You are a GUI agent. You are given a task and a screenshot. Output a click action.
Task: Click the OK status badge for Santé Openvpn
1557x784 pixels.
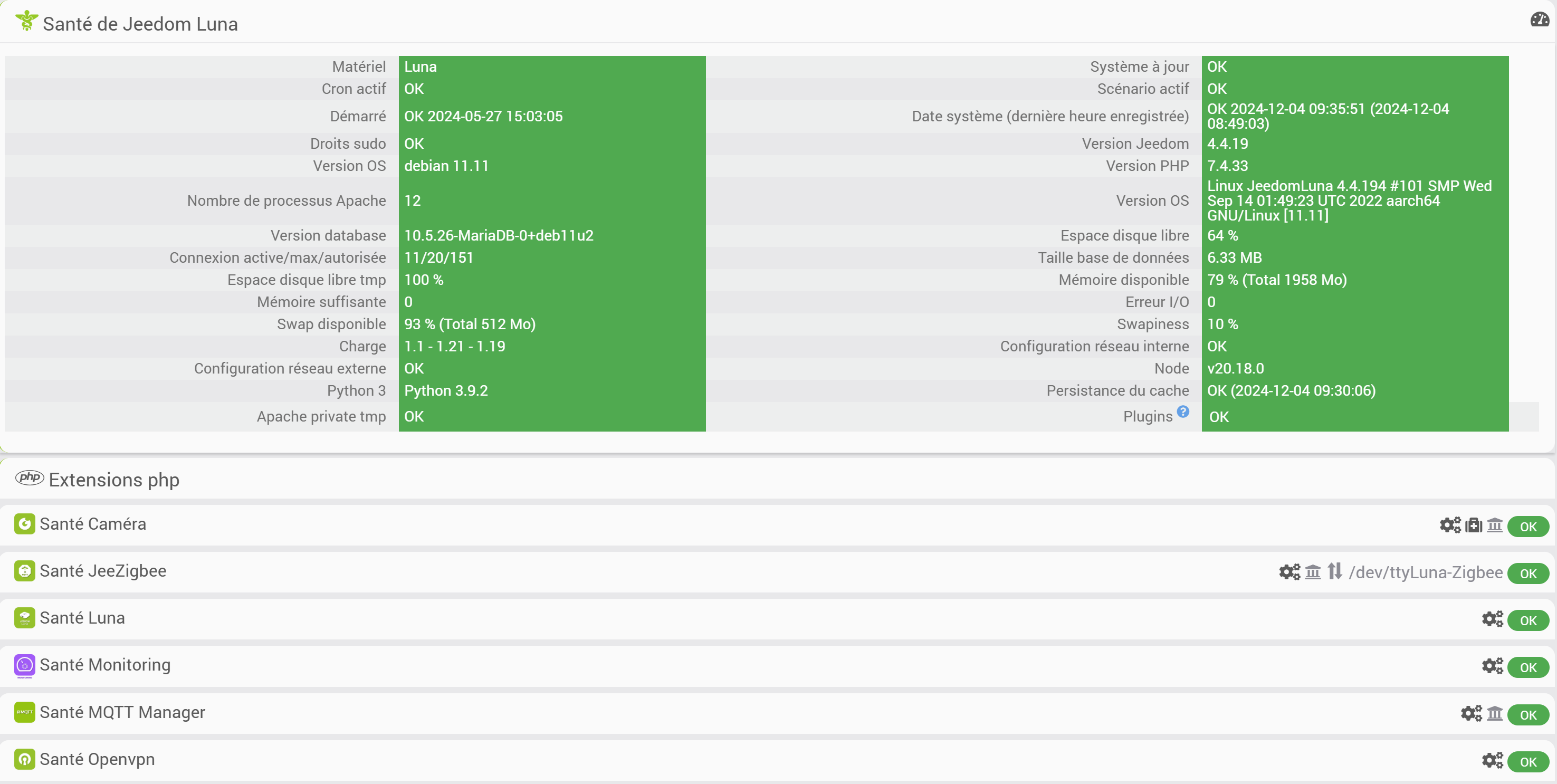pyautogui.click(x=1528, y=762)
